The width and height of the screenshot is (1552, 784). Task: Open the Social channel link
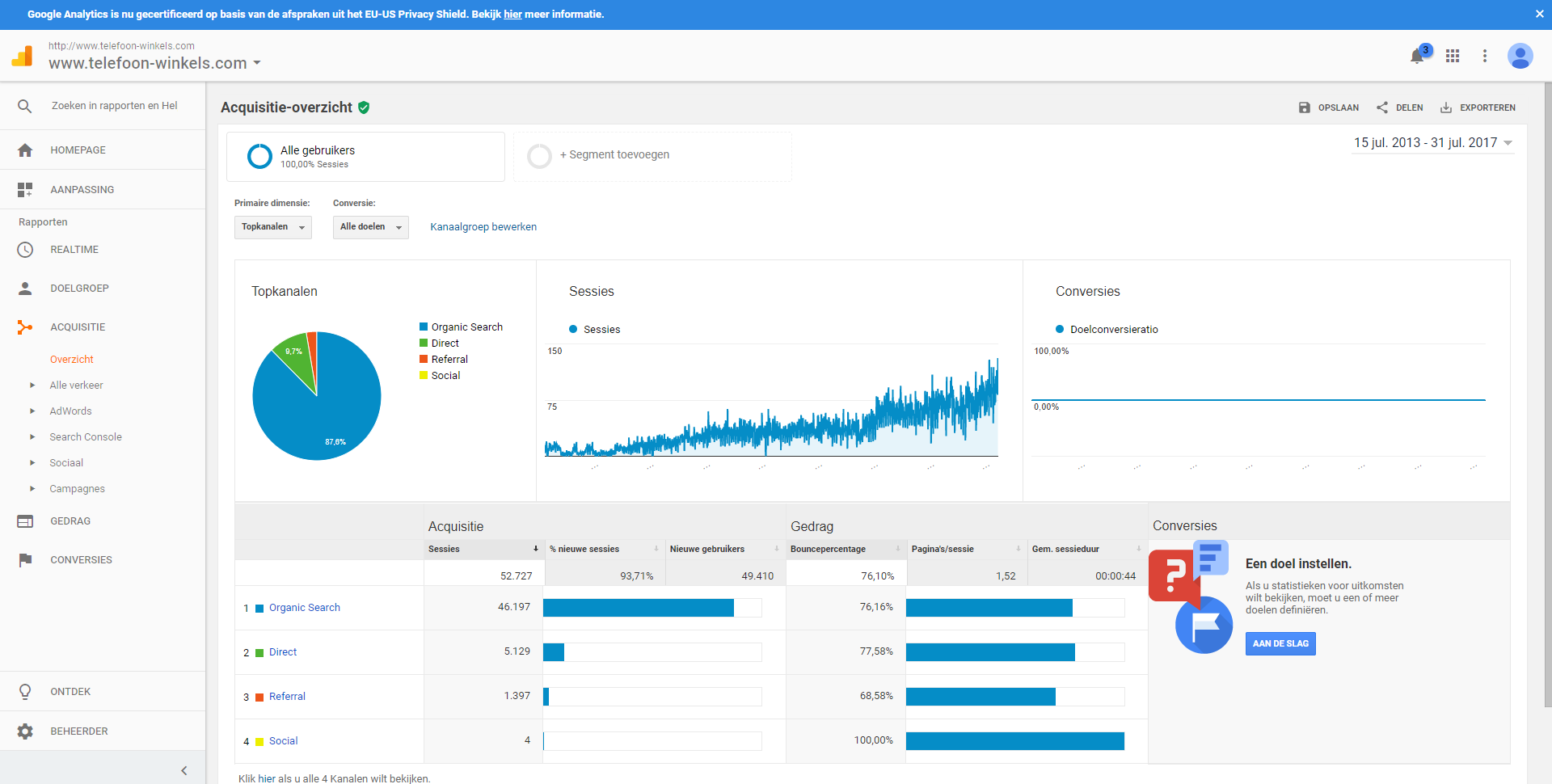283,741
